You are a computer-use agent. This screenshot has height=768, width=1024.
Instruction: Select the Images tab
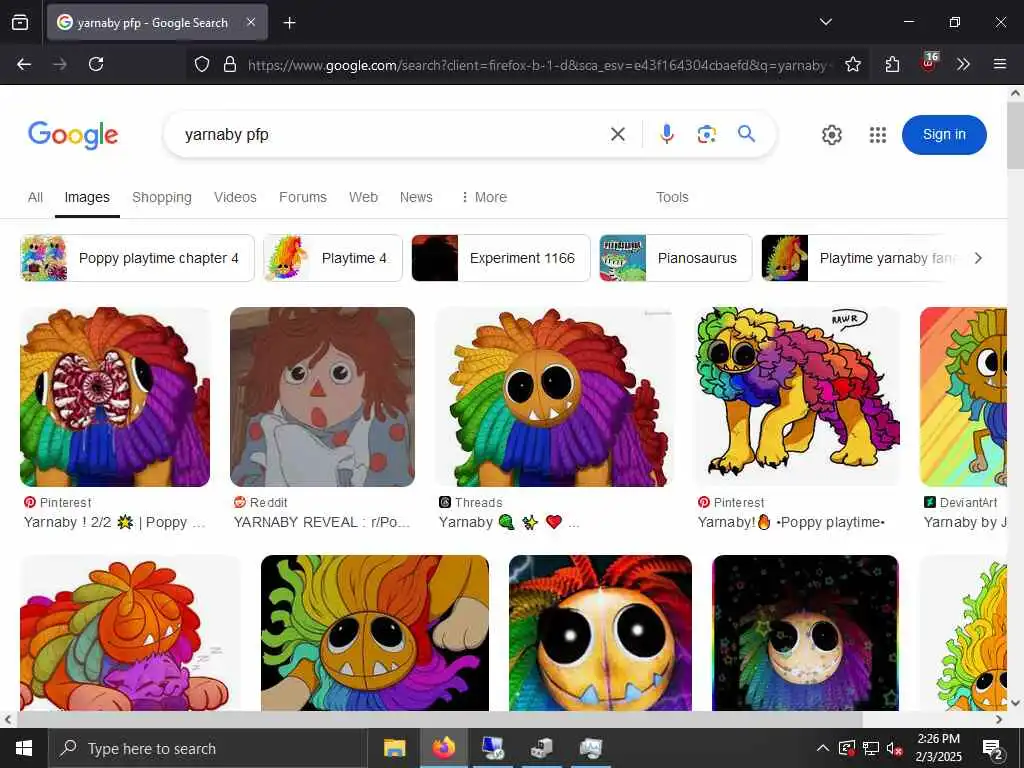click(x=87, y=197)
